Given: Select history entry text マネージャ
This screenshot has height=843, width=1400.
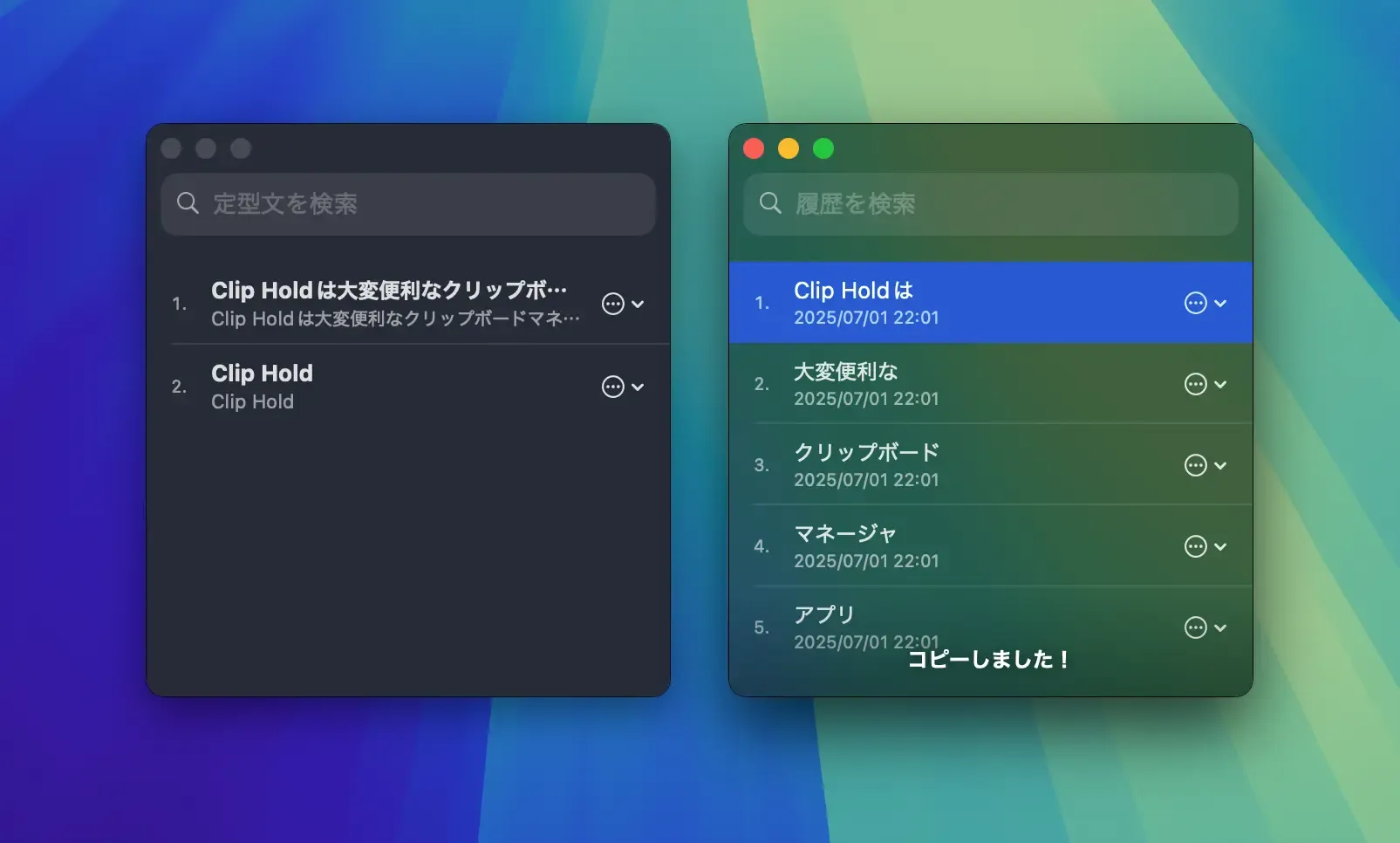Looking at the screenshot, I should click(x=844, y=533).
